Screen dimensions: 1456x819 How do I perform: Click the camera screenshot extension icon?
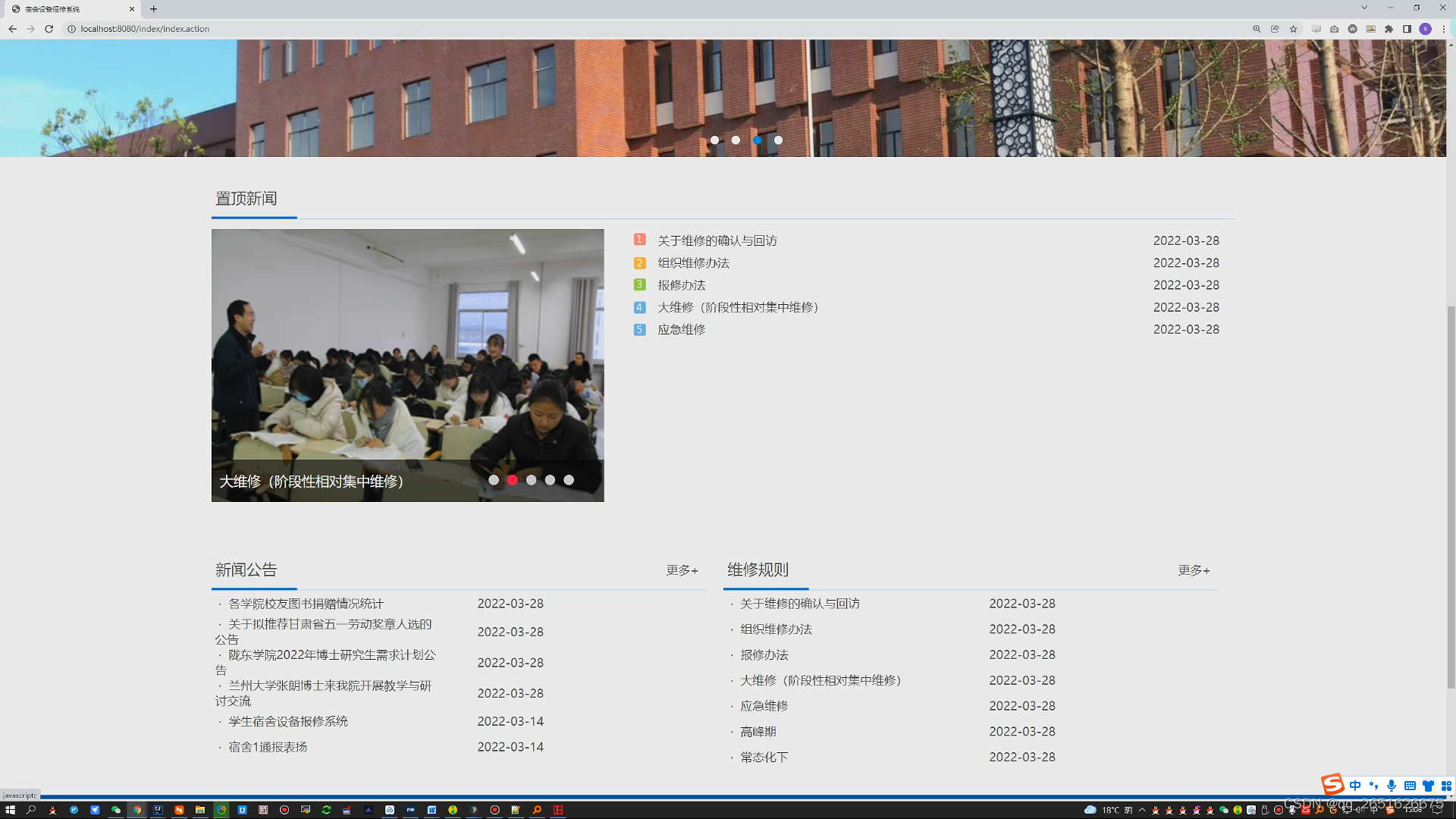coord(1334,29)
